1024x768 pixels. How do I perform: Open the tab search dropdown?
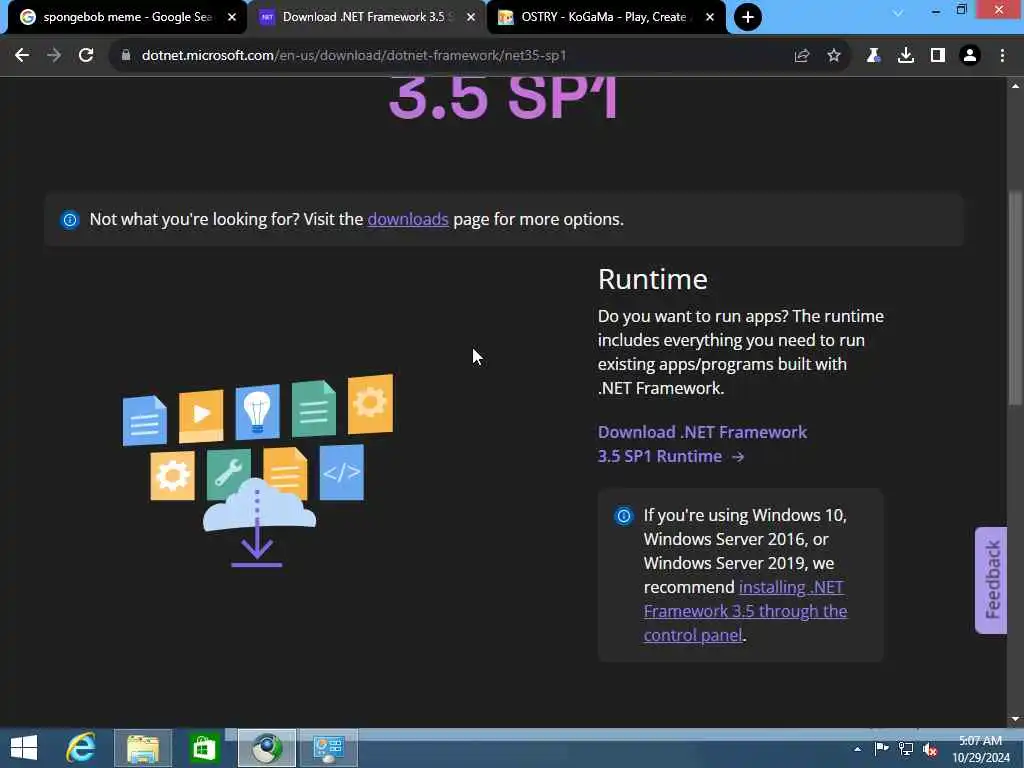tap(898, 12)
